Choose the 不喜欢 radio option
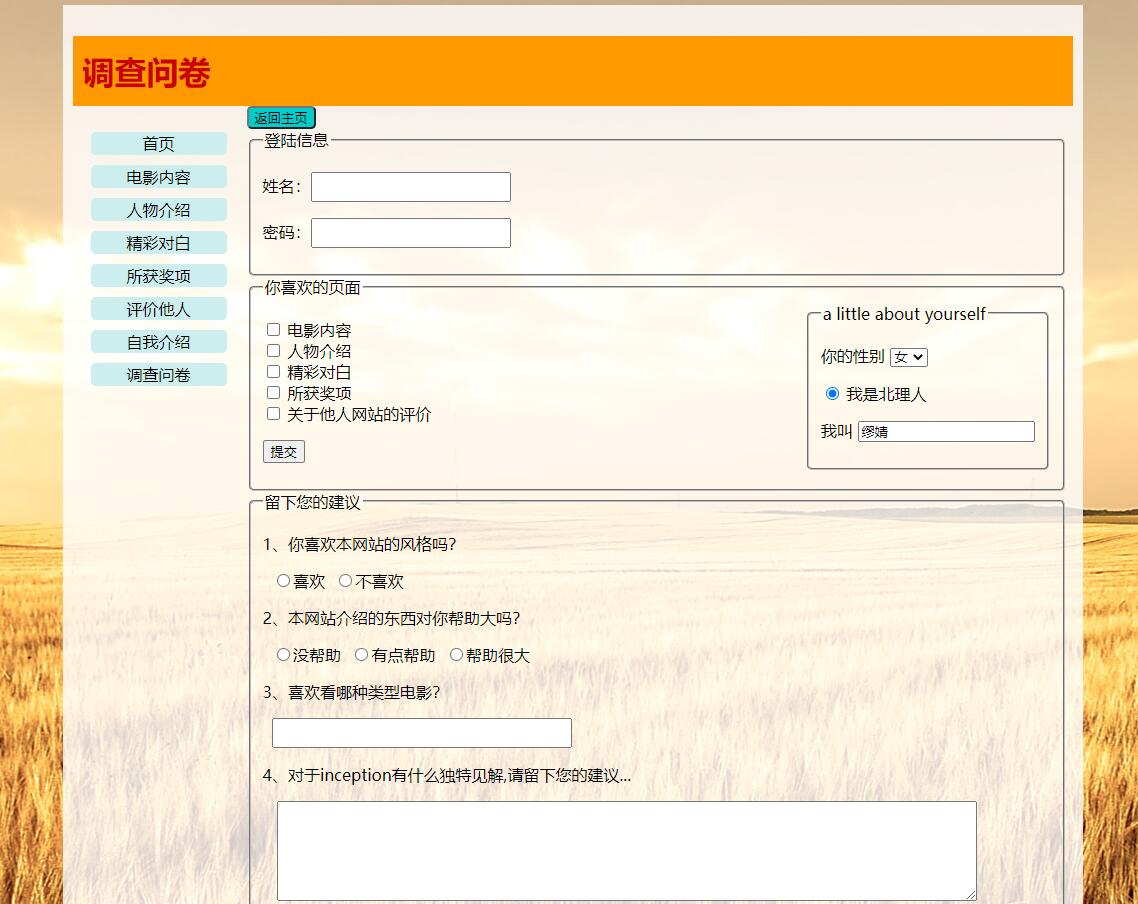The height and width of the screenshot is (904, 1138). (x=345, y=581)
